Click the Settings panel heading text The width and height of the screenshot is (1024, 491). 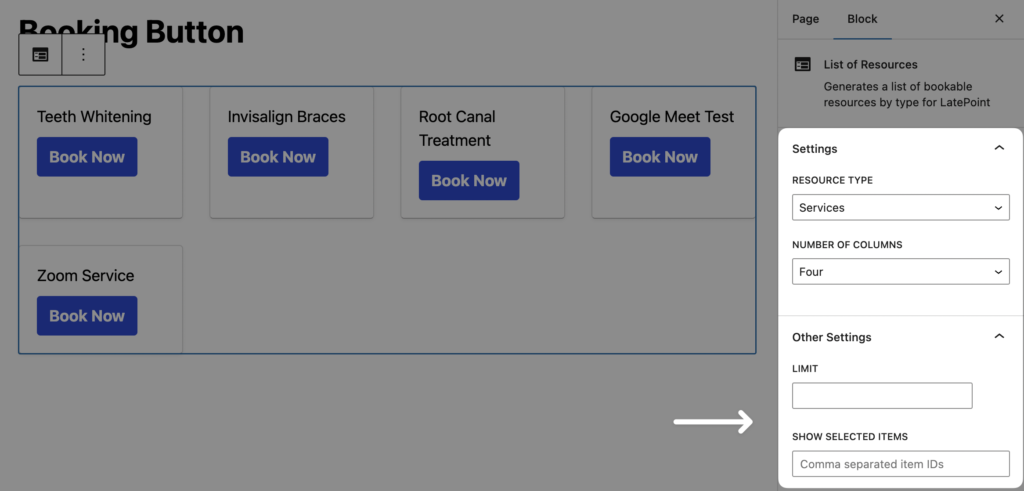click(815, 149)
